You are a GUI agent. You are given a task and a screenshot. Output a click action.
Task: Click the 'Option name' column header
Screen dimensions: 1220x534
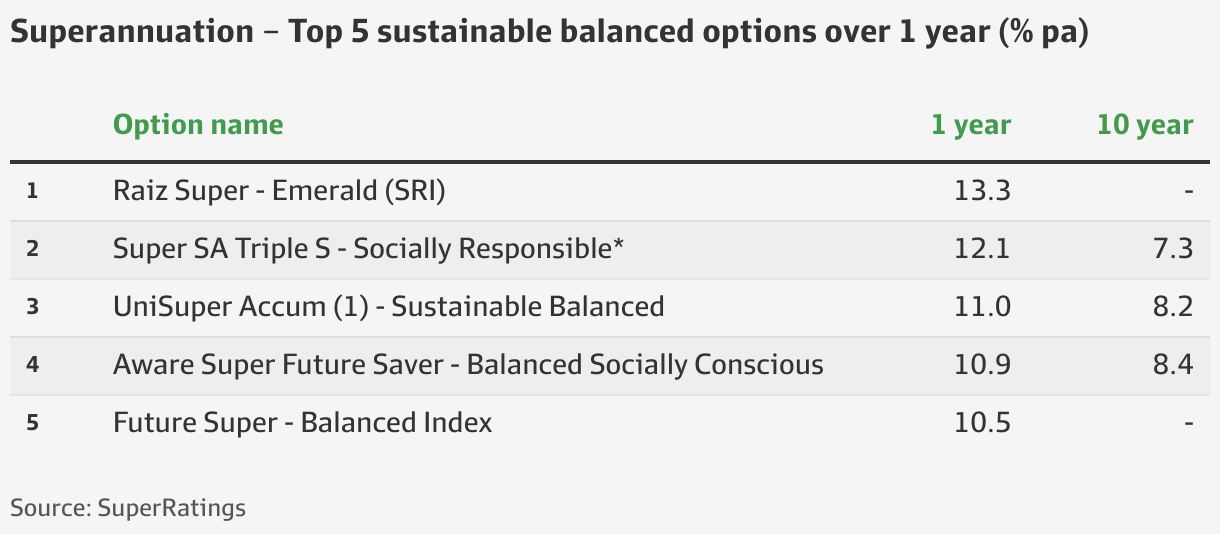pyautogui.click(x=198, y=125)
